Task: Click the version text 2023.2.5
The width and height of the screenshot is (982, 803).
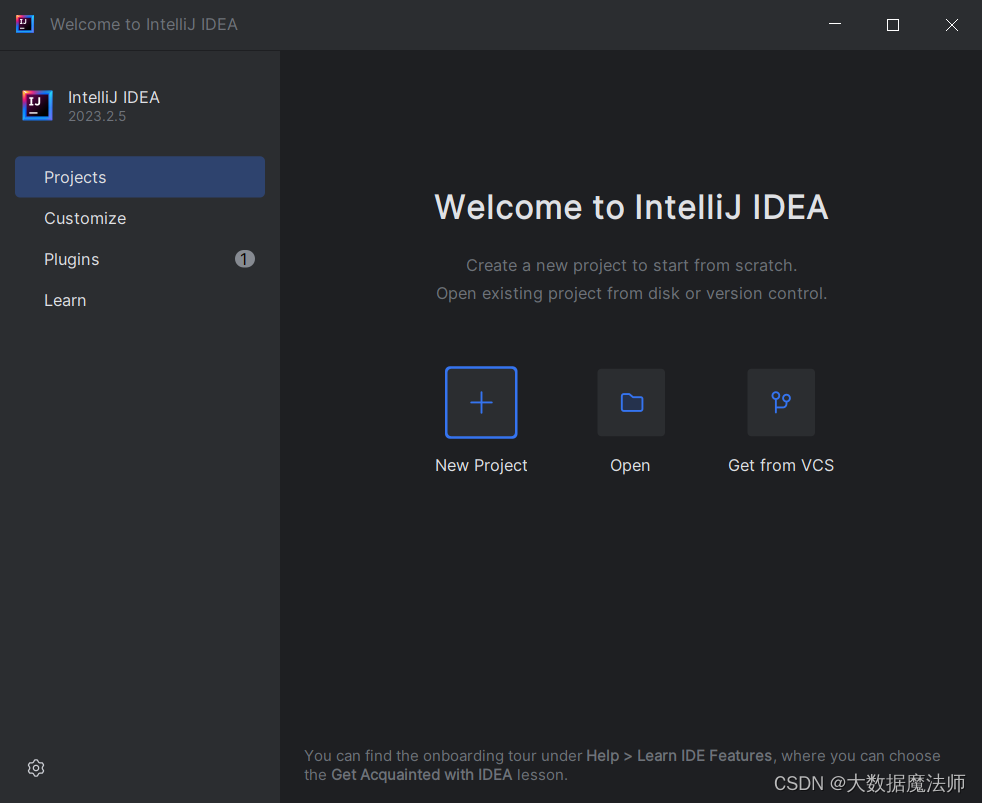Action: click(x=97, y=117)
